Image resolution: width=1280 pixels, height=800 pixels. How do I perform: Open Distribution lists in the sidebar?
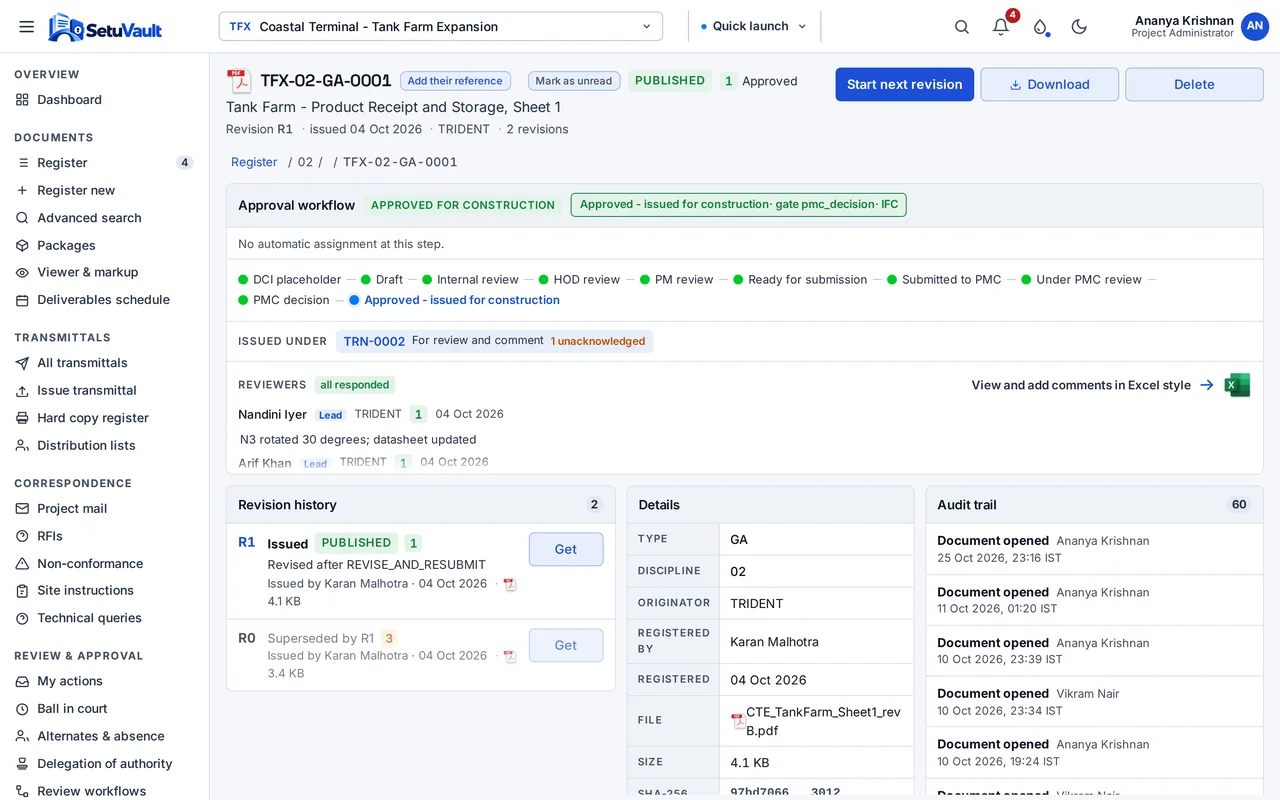(104, 446)
